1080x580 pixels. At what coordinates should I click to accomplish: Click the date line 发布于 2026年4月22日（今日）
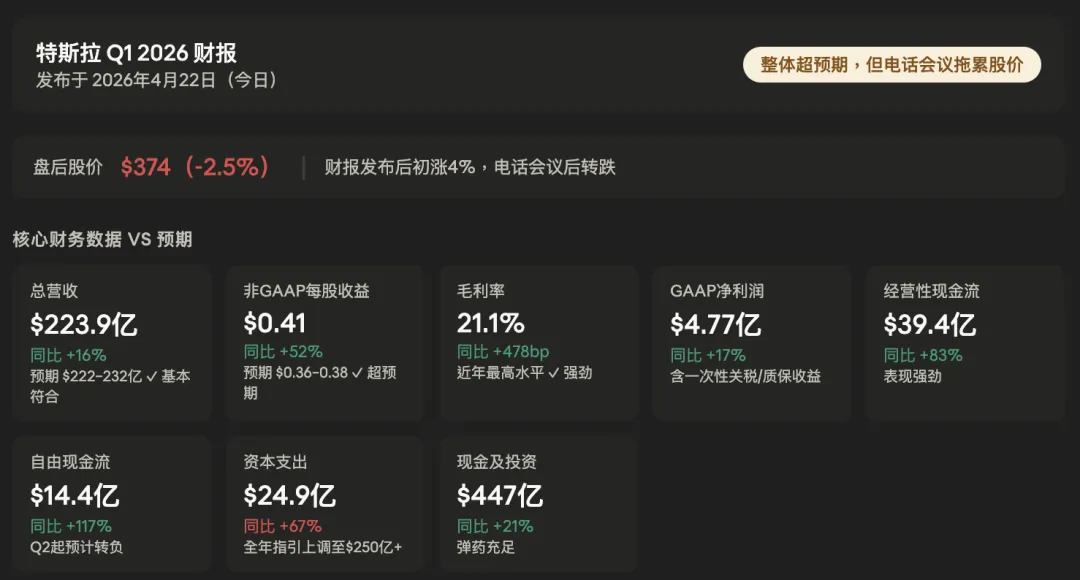(156, 81)
